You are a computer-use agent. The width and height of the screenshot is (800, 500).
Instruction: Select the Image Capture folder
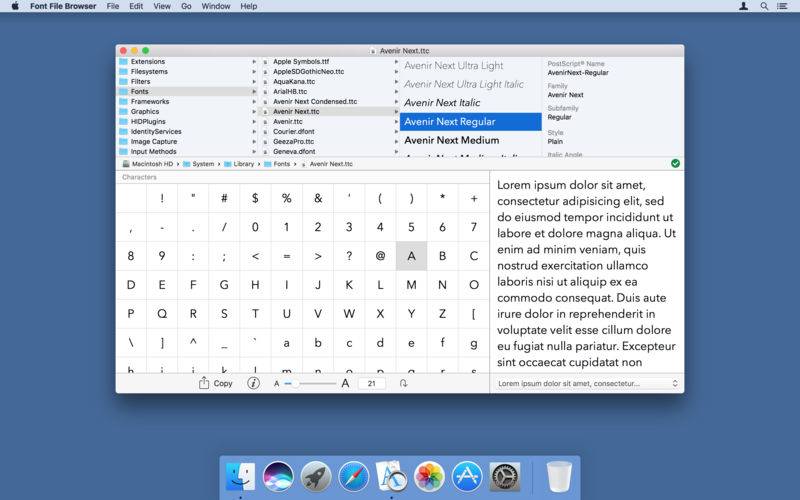(x=154, y=141)
